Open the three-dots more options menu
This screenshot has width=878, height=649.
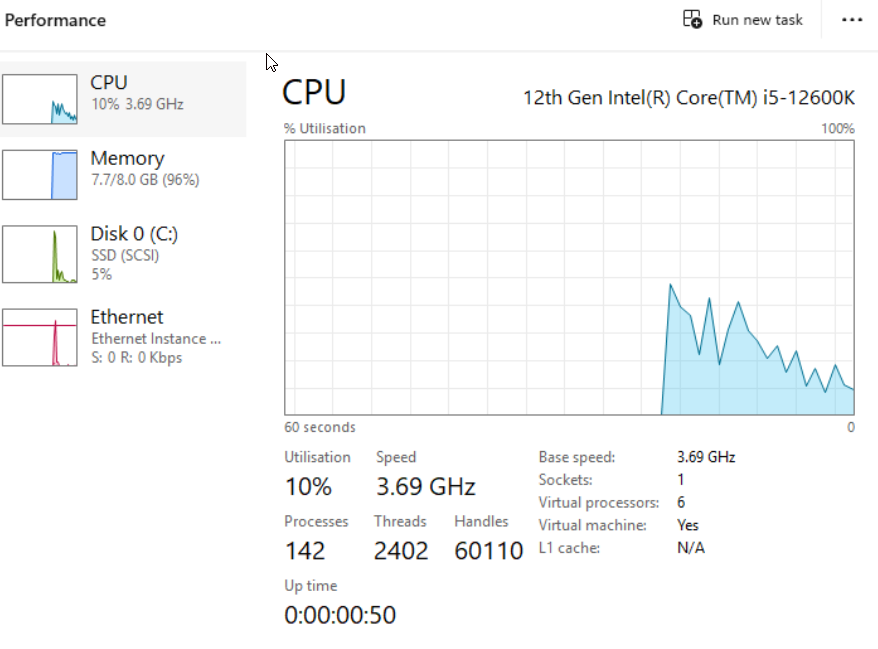point(852,20)
